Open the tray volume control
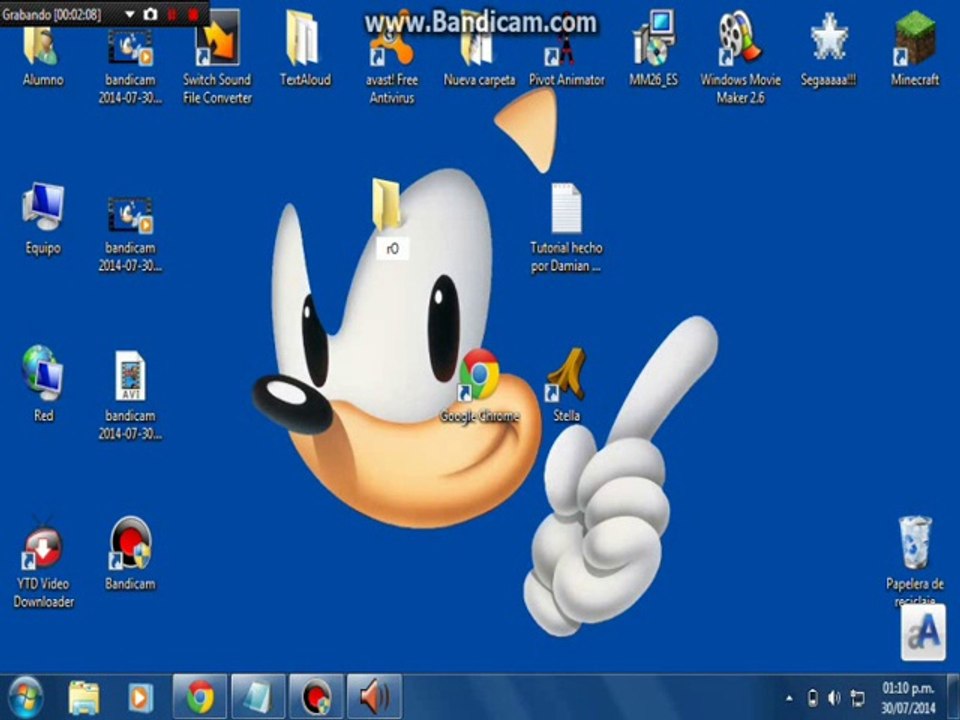 [x=834, y=698]
